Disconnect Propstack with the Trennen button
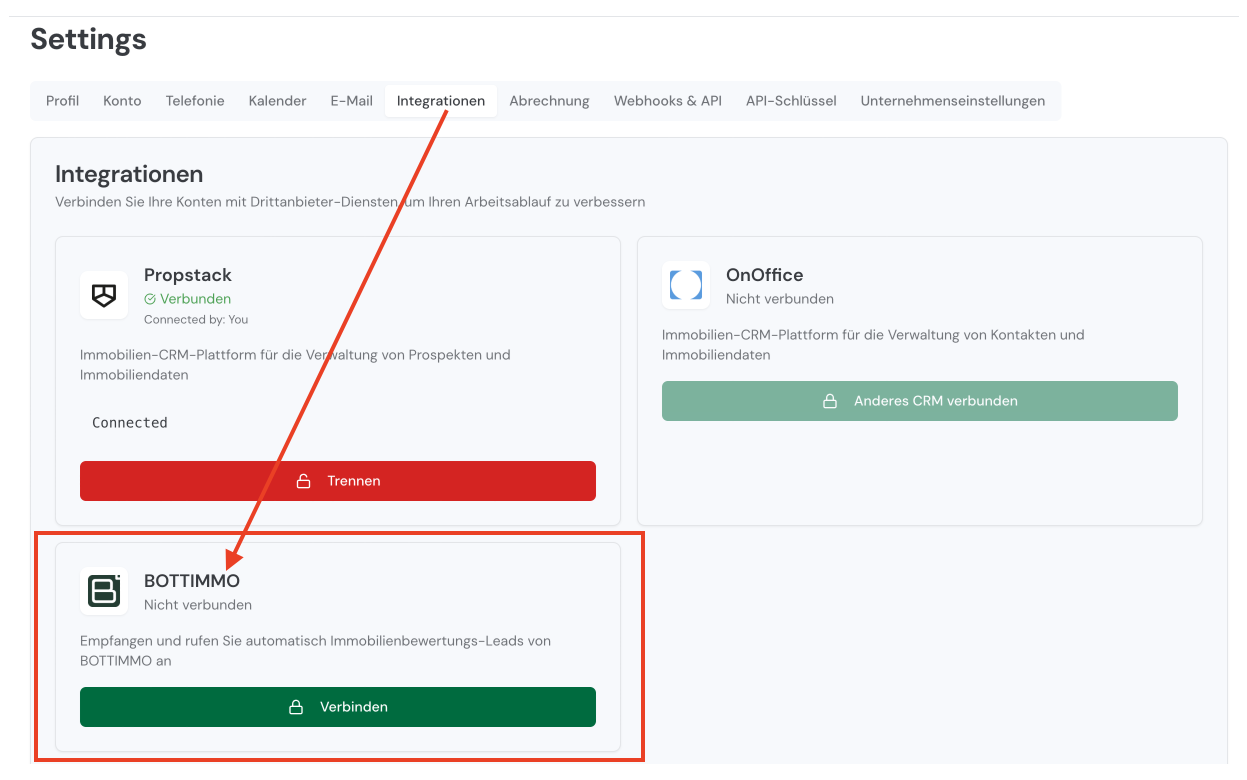Image resolution: width=1247 pixels, height=780 pixels. (338, 481)
